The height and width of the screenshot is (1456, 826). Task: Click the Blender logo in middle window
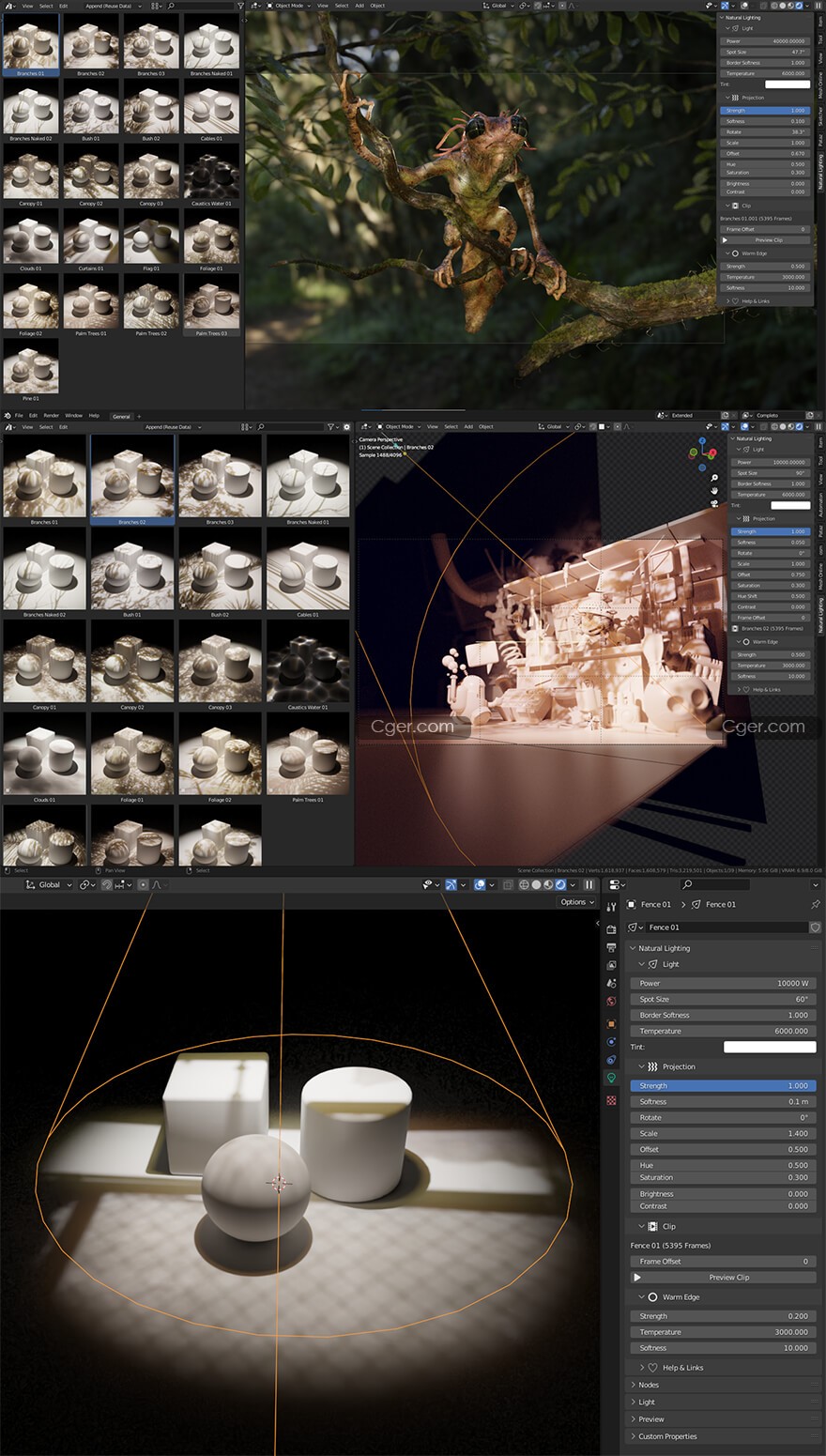(7, 416)
